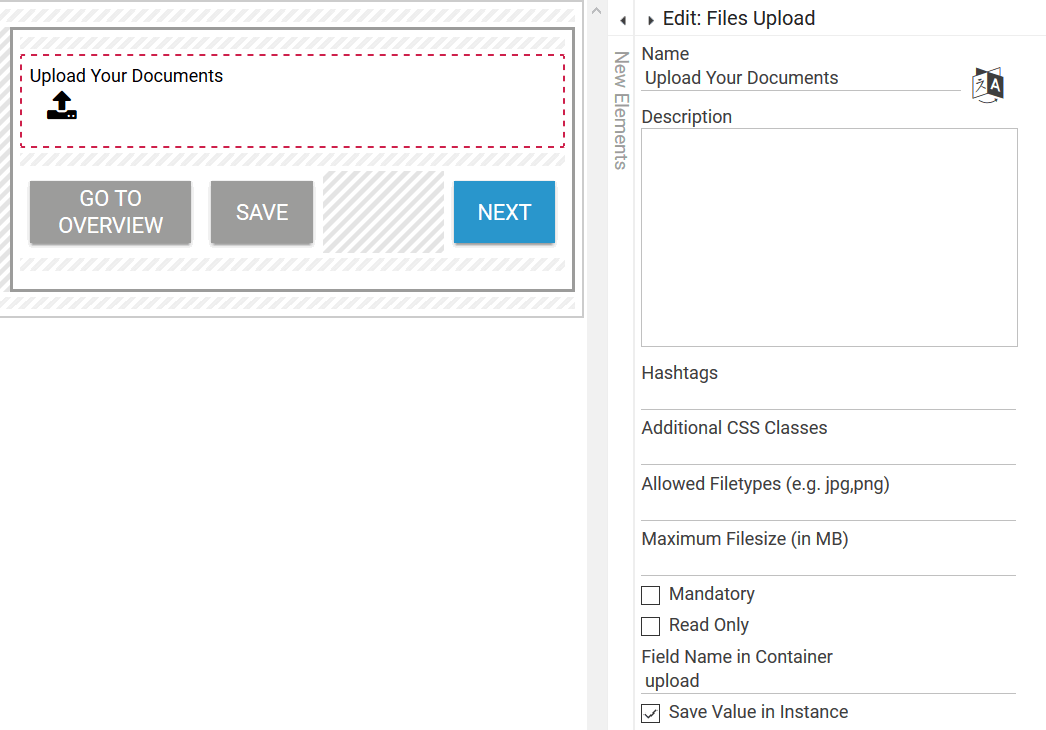The width and height of the screenshot is (1046, 730).
Task: Click inside the Description text area
Action: point(829,237)
